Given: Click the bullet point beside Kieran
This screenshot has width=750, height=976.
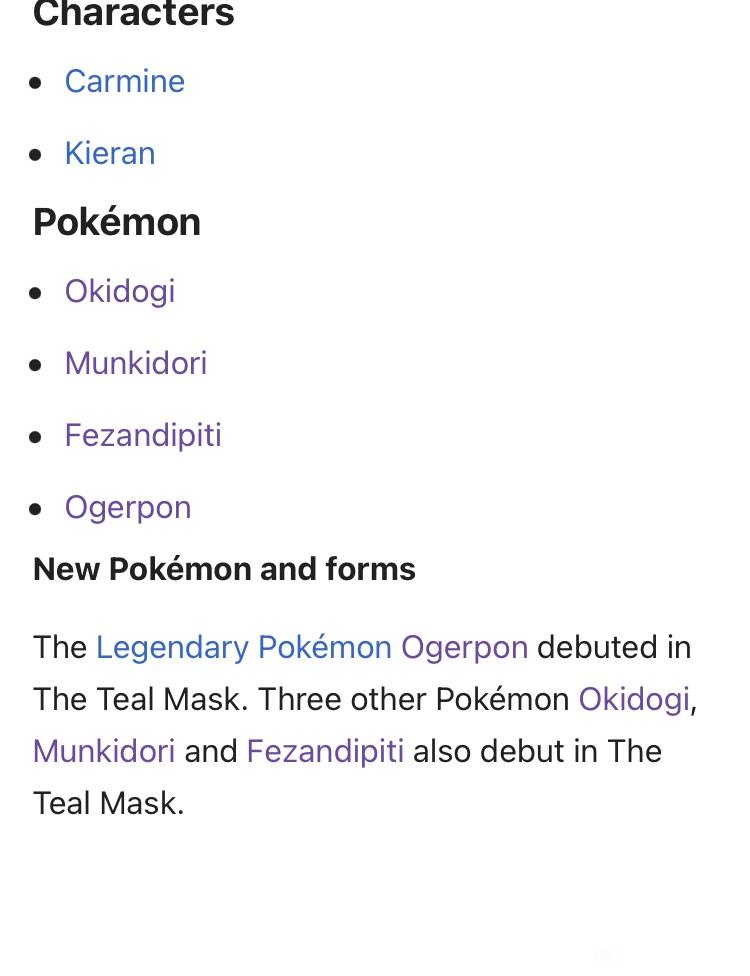Looking at the screenshot, I should click(x=35, y=154).
